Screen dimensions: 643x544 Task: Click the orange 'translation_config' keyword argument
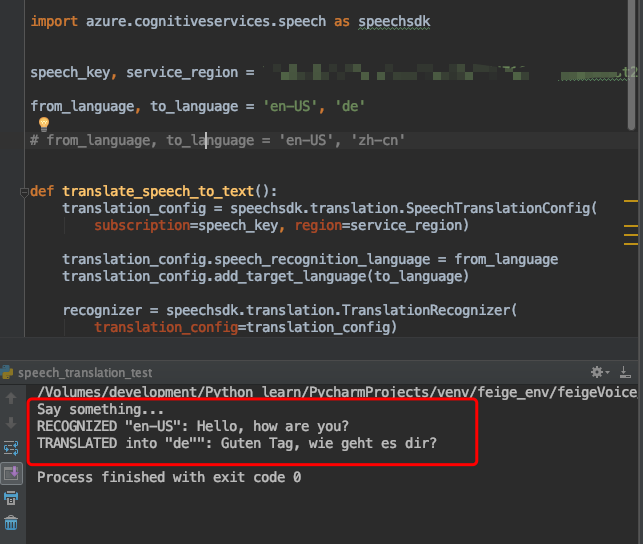166,327
